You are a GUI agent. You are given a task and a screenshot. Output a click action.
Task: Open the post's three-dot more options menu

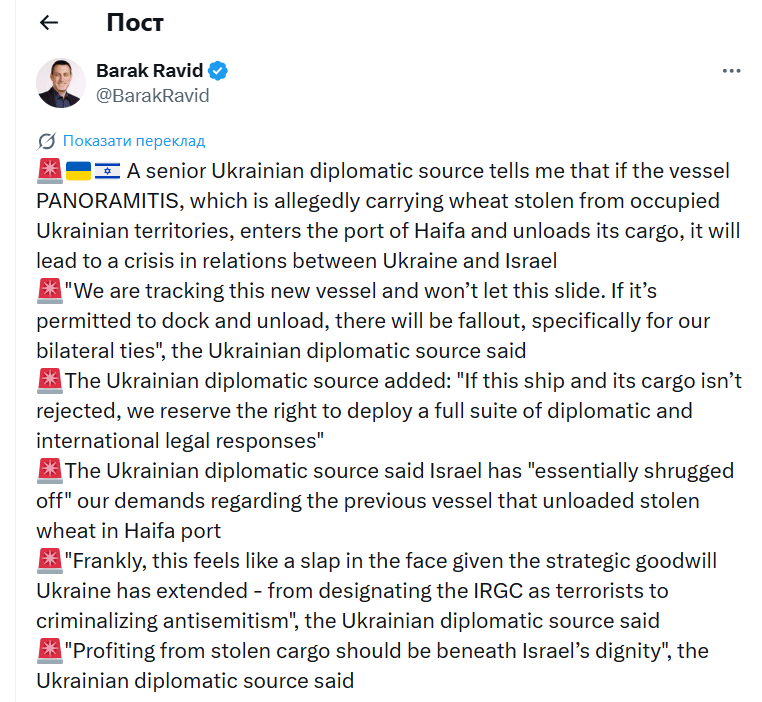click(731, 72)
